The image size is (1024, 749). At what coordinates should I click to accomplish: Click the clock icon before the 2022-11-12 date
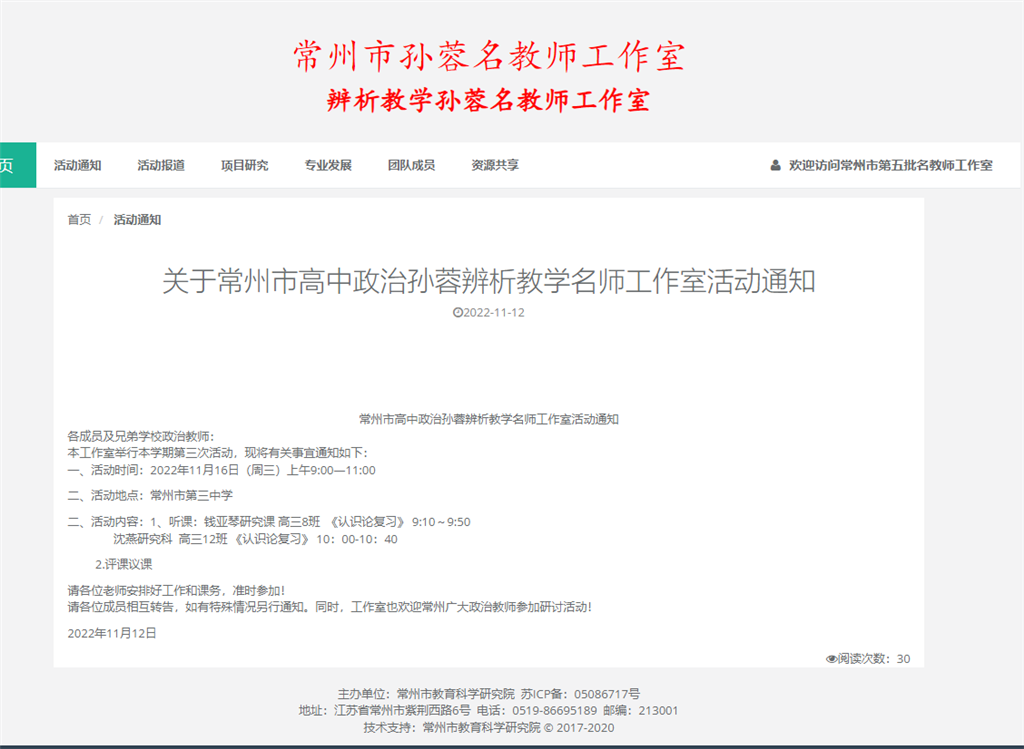coord(458,312)
